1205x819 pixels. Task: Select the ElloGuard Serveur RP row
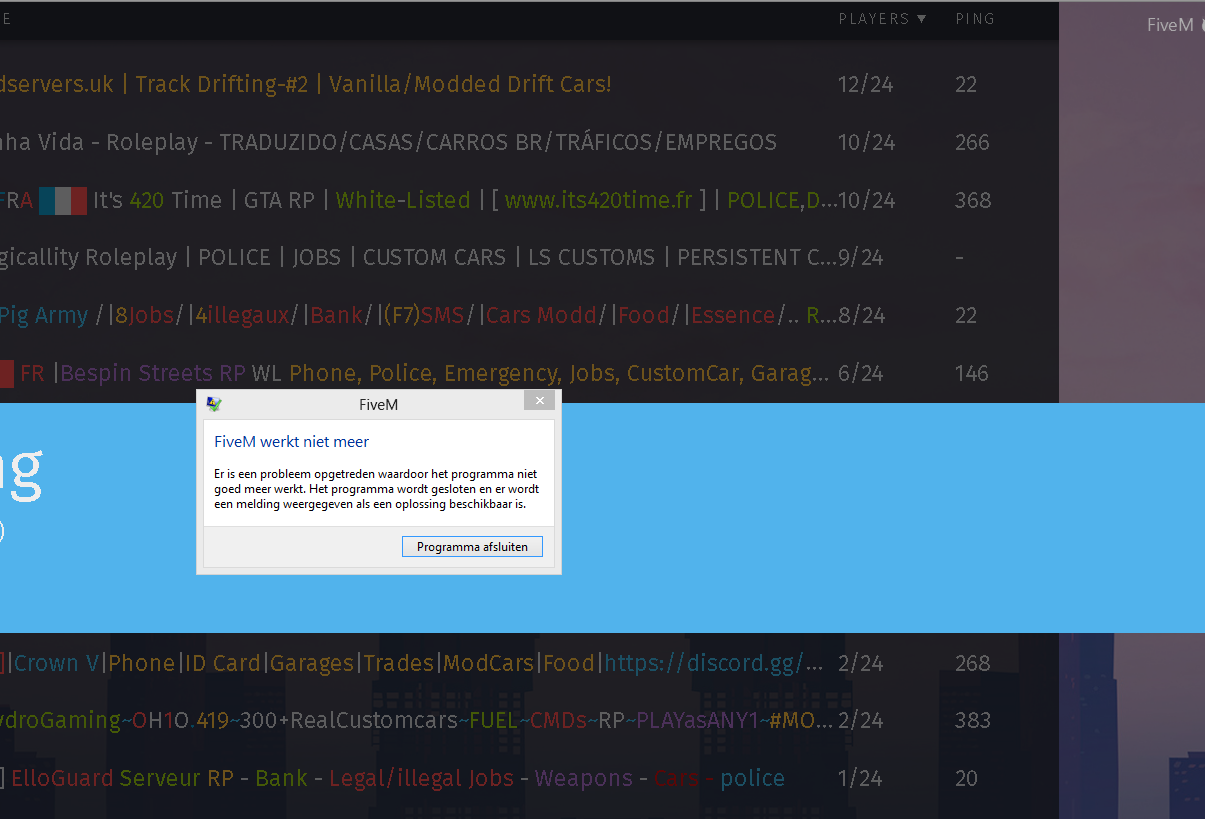[x=529, y=778]
